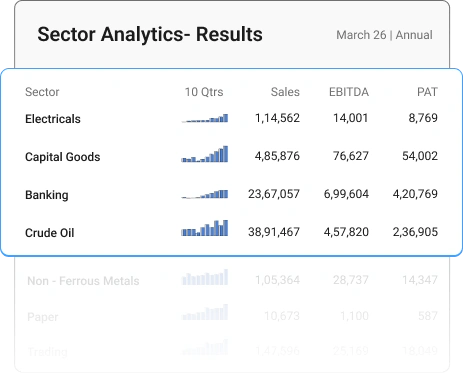Select the Banking sector label
The image size is (463, 373).
point(47,195)
